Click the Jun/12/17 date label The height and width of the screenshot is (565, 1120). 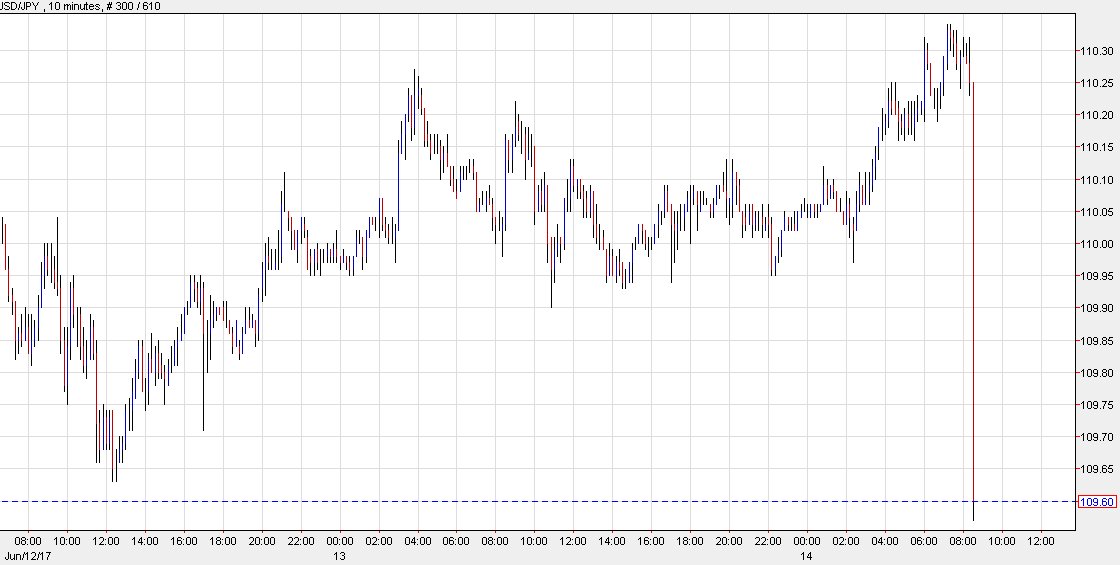(x=26, y=556)
